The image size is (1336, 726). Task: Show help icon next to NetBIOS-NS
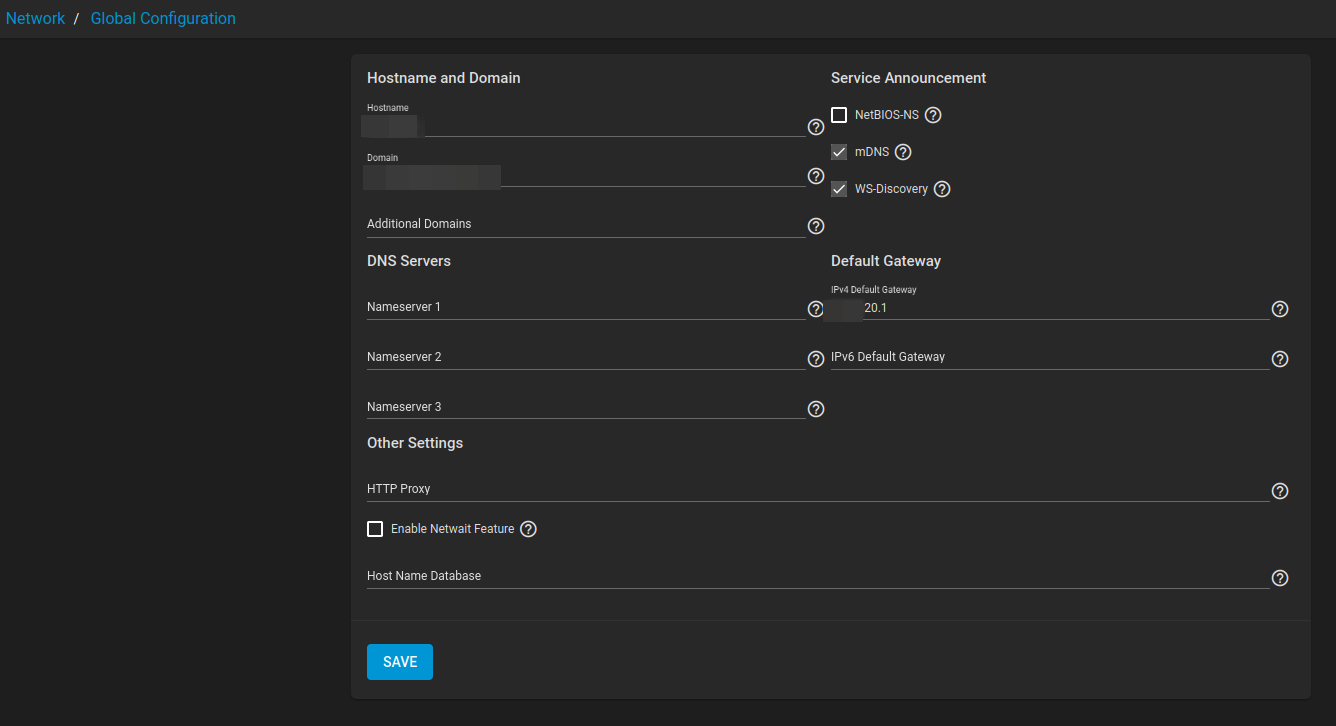tap(933, 115)
